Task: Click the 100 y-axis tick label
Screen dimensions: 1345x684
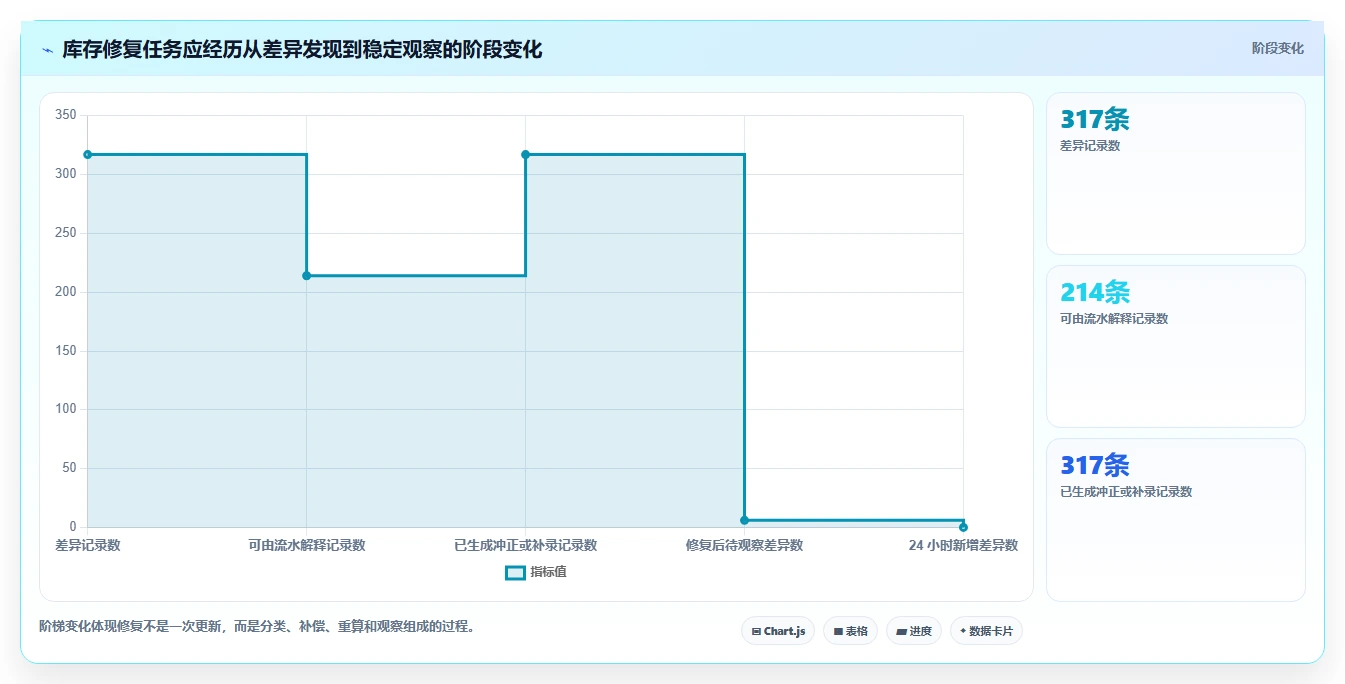Action: point(66,409)
